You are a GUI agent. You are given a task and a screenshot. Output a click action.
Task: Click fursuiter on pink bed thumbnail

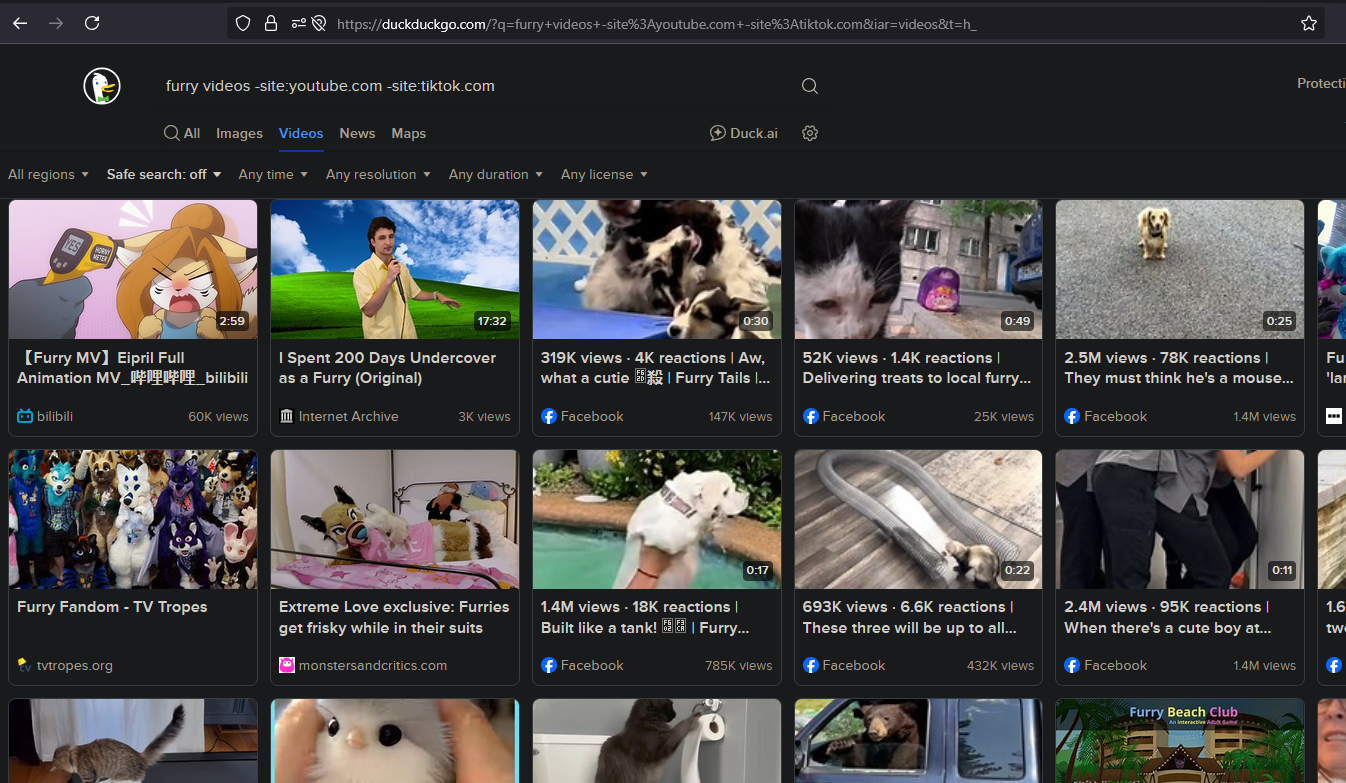pos(395,519)
